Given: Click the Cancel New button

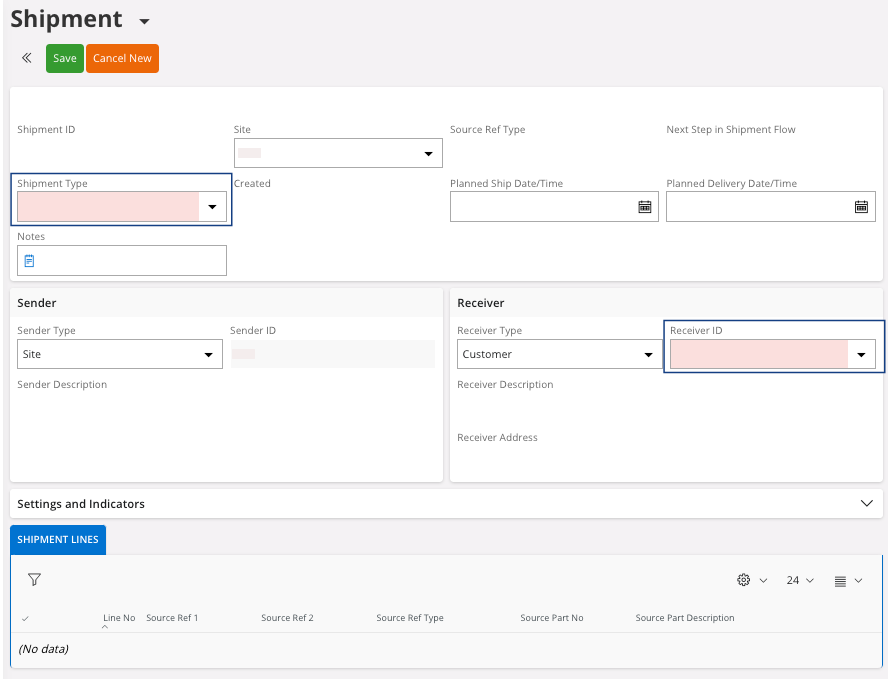Looking at the screenshot, I should [x=122, y=58].
